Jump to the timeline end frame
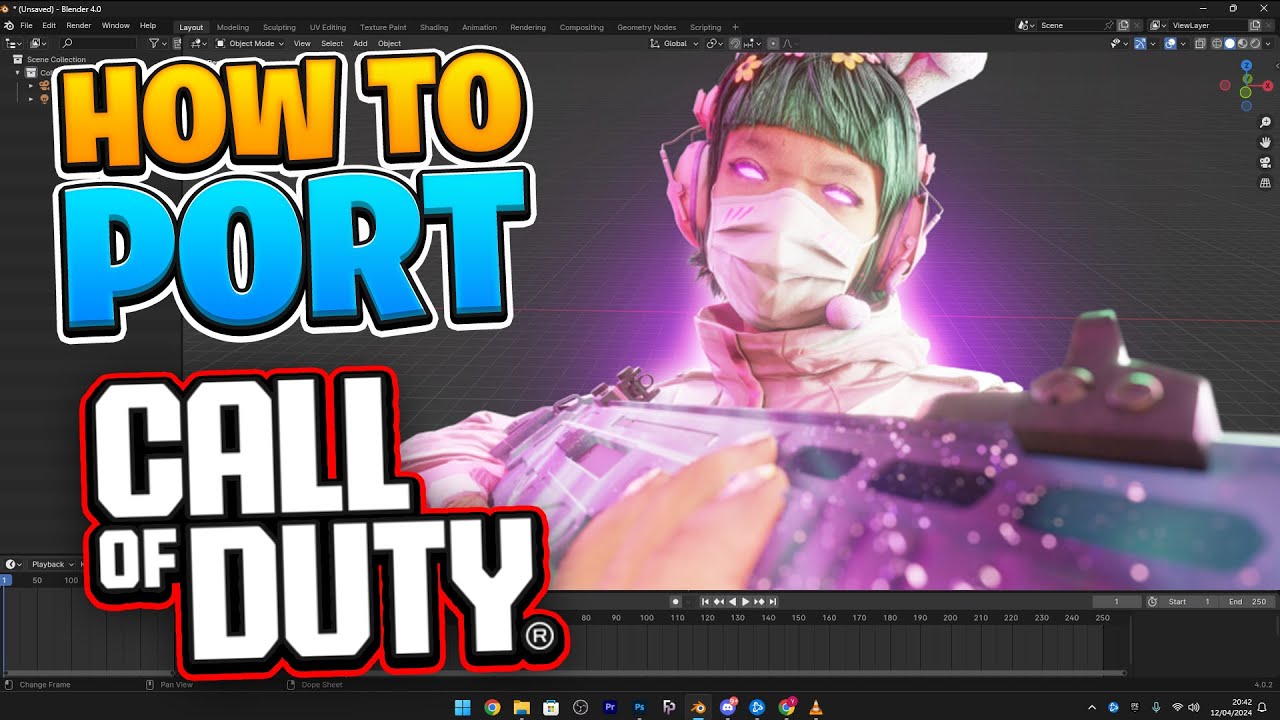1280x720 pixels. pyautogui.click(x=773, y=601)
